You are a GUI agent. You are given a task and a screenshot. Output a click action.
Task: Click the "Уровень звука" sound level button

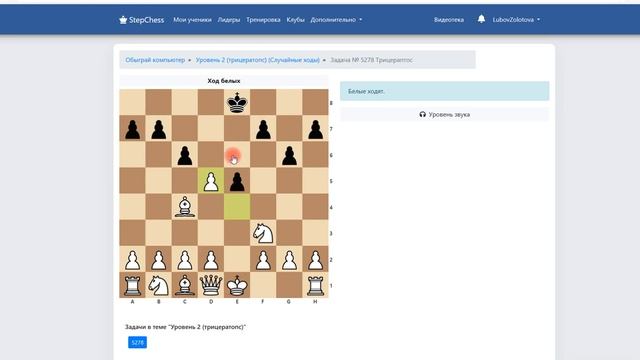tap(444, 115)
